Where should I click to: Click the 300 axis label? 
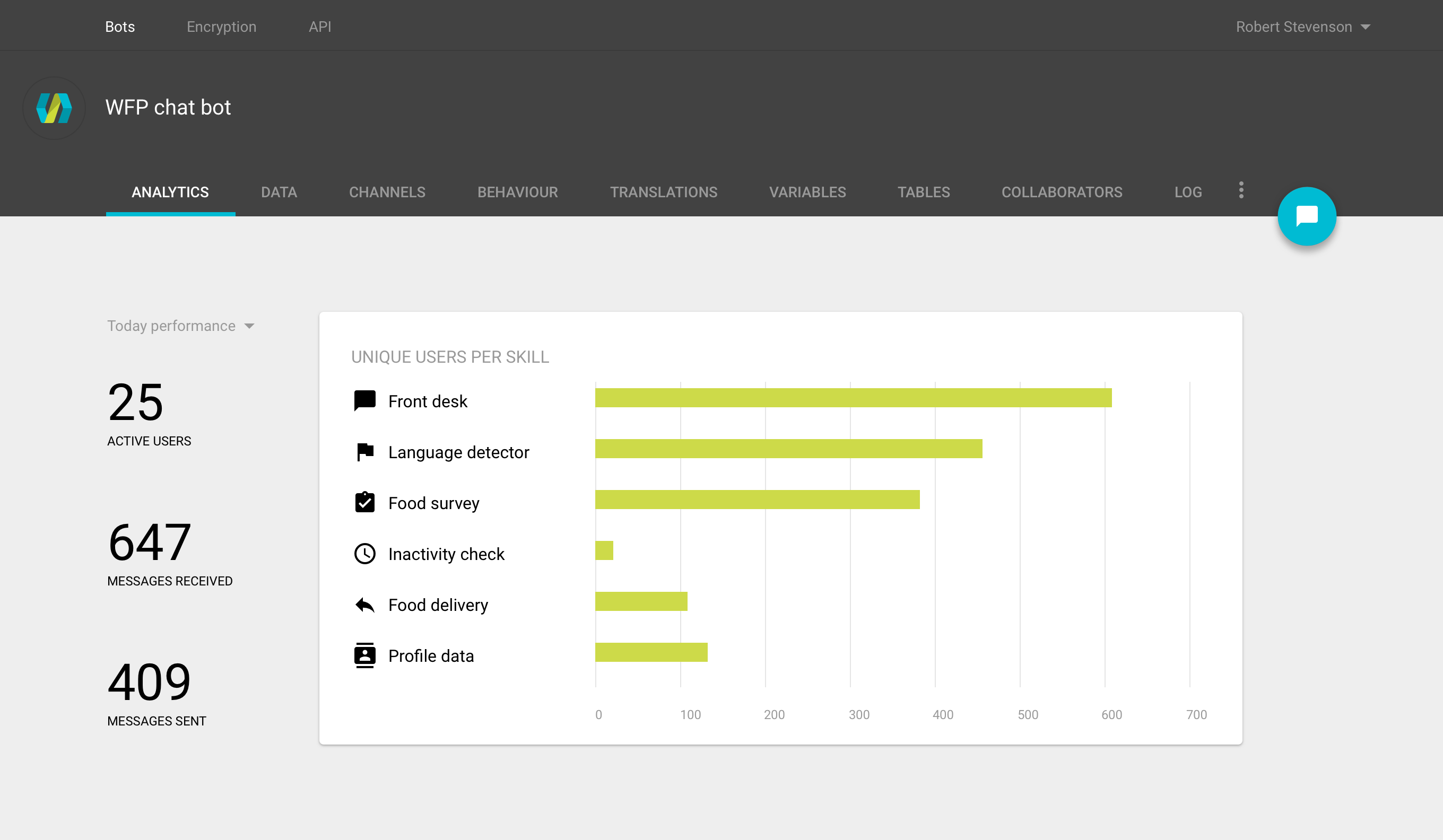click(859, 715)
